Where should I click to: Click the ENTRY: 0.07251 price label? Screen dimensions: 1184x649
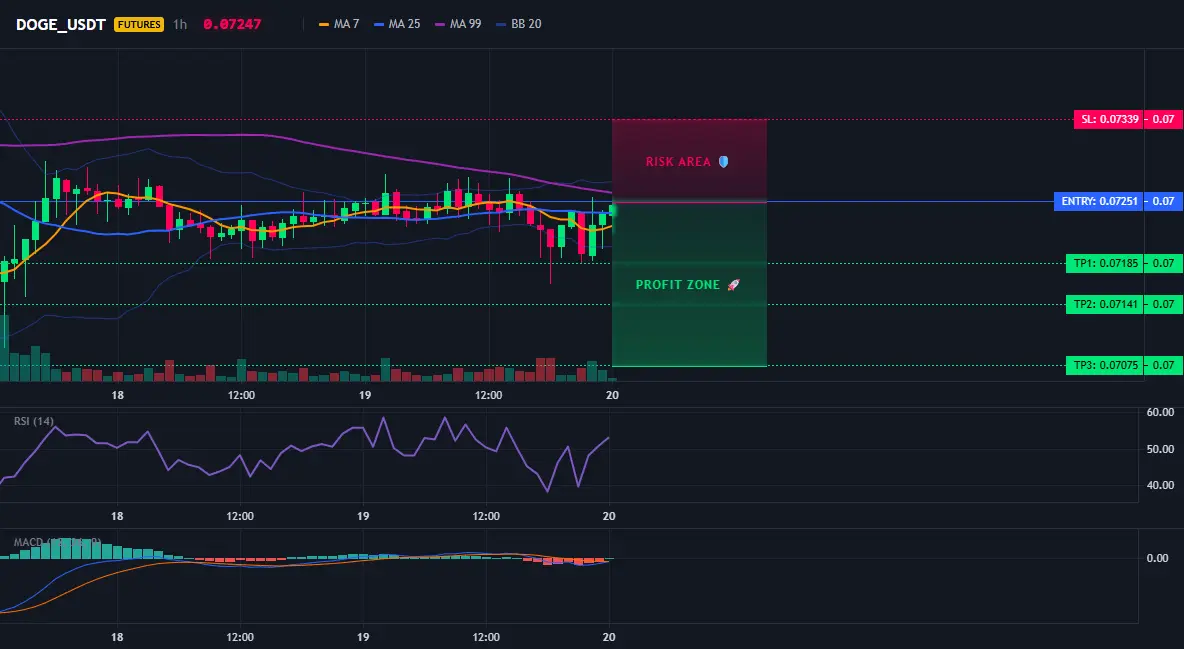[x=1098, y=202]
